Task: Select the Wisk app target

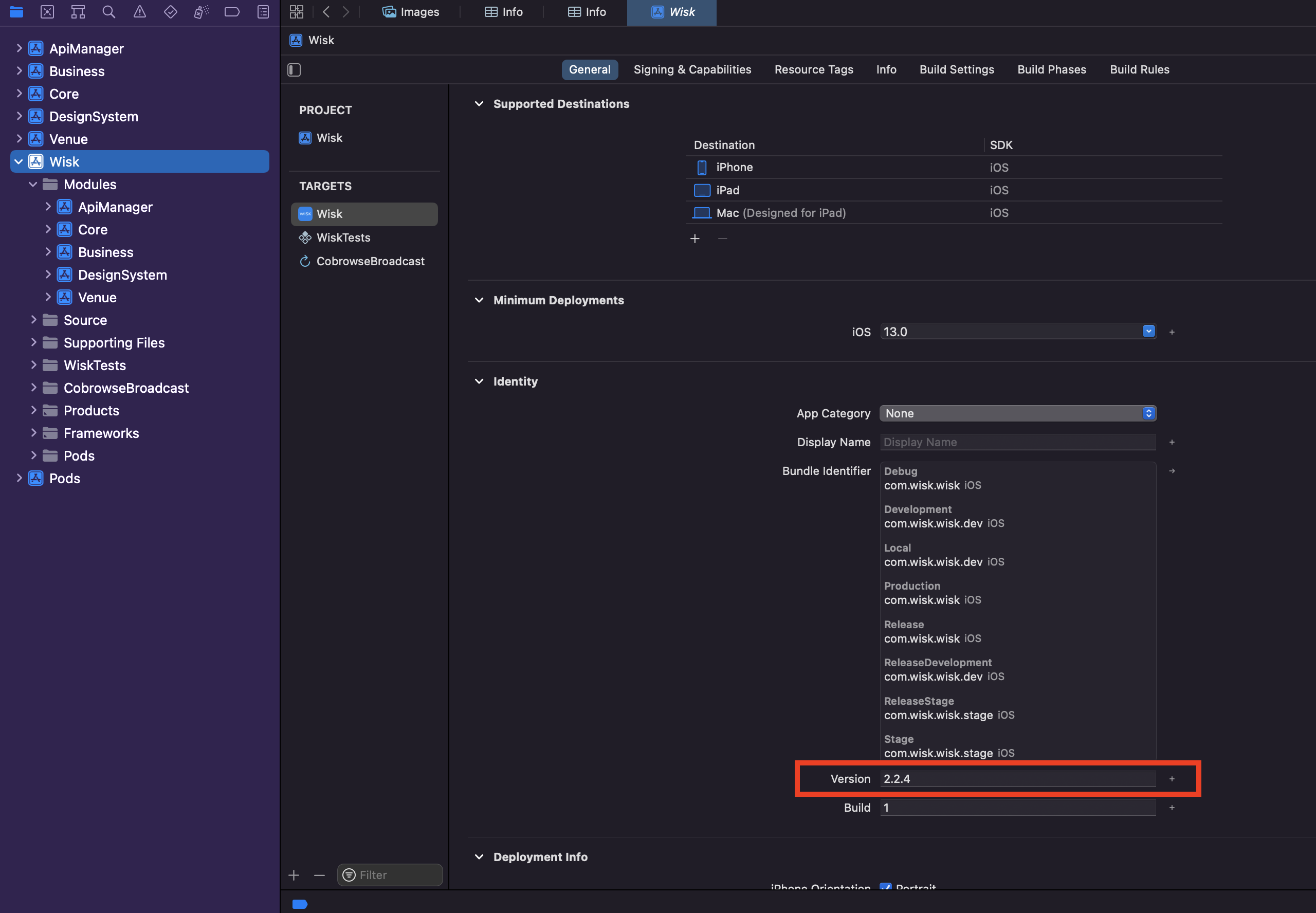Action: coord(364,214)
